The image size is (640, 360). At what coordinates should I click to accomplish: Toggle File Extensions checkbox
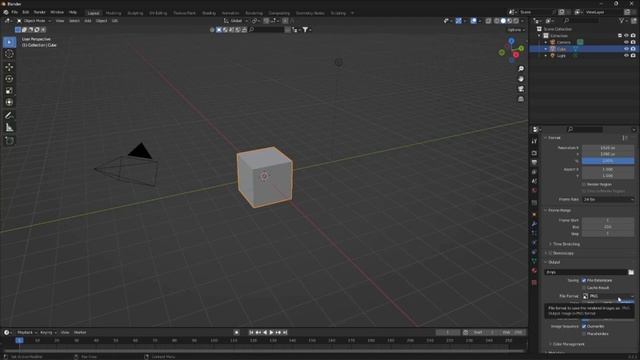[584, 280]
